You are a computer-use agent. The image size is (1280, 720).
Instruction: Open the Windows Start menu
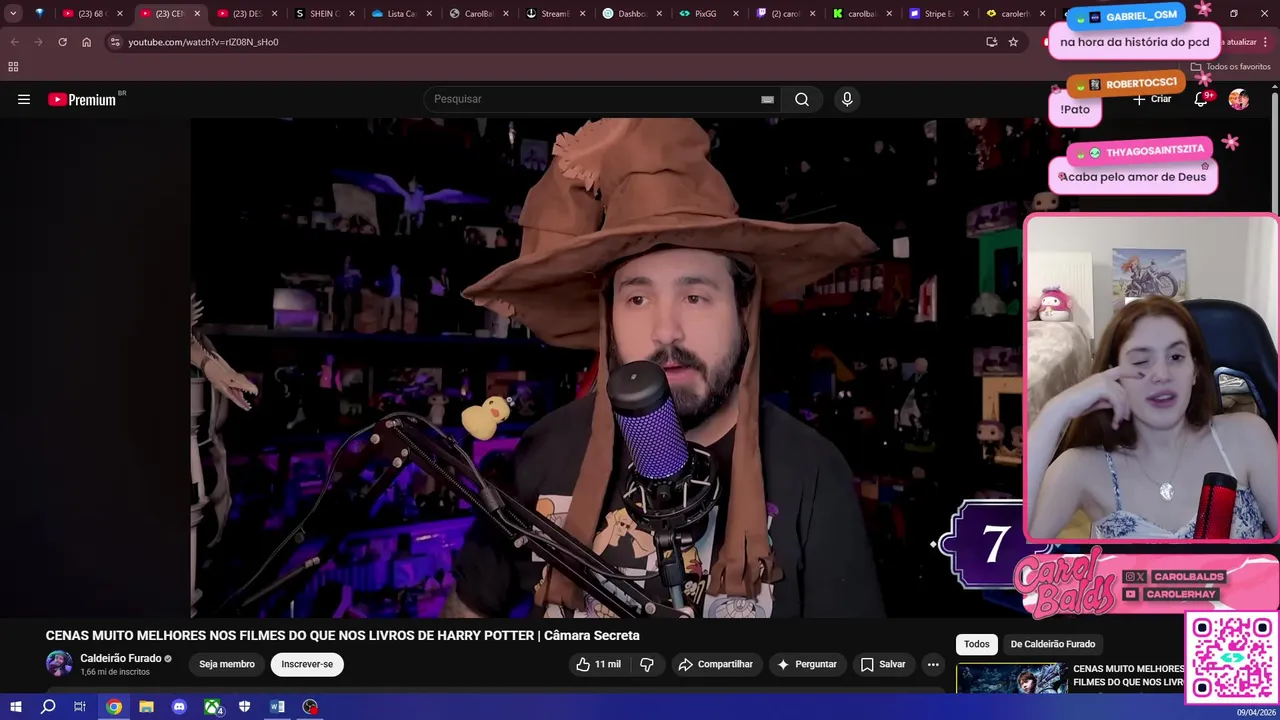point(15,707)
